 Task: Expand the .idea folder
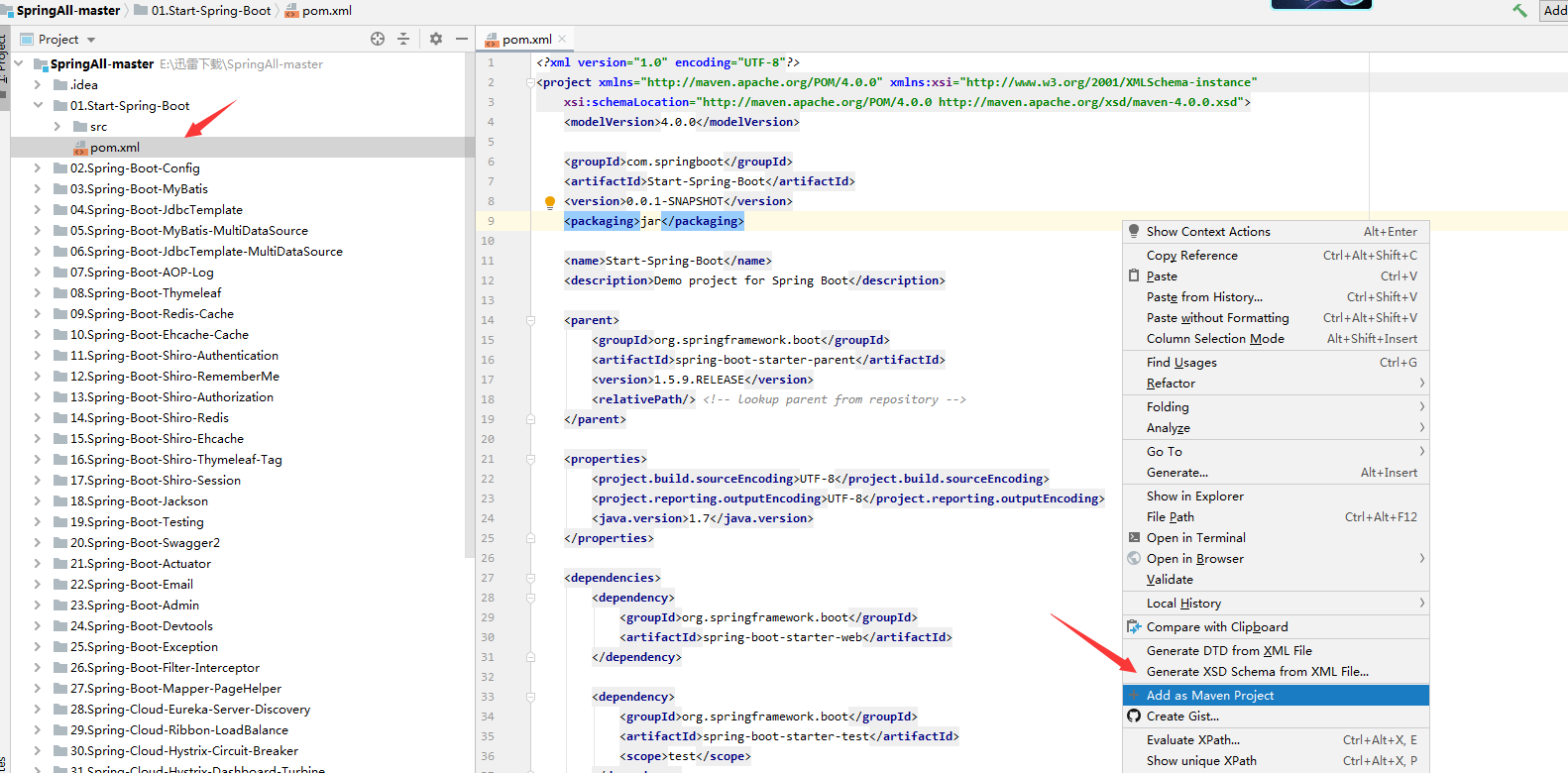(x=38, y=84)
